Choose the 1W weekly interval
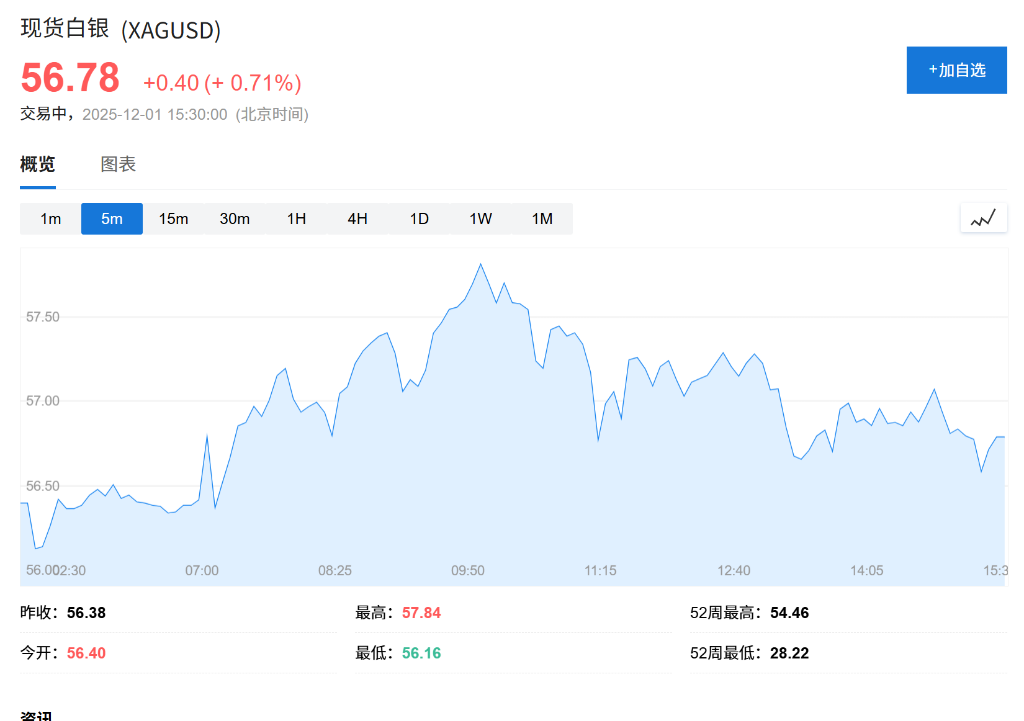The width and height of the screenshot is (1024, 721). (480, 218)
